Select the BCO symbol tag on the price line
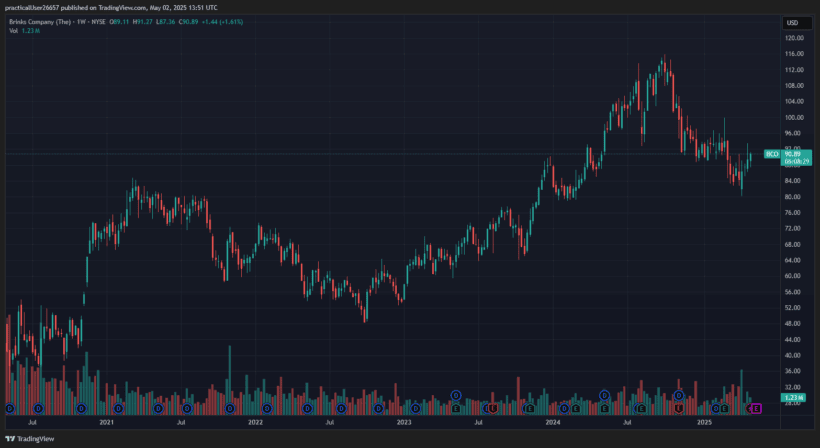This screenshot has height=448, width=820. click(x=771, y=154)
